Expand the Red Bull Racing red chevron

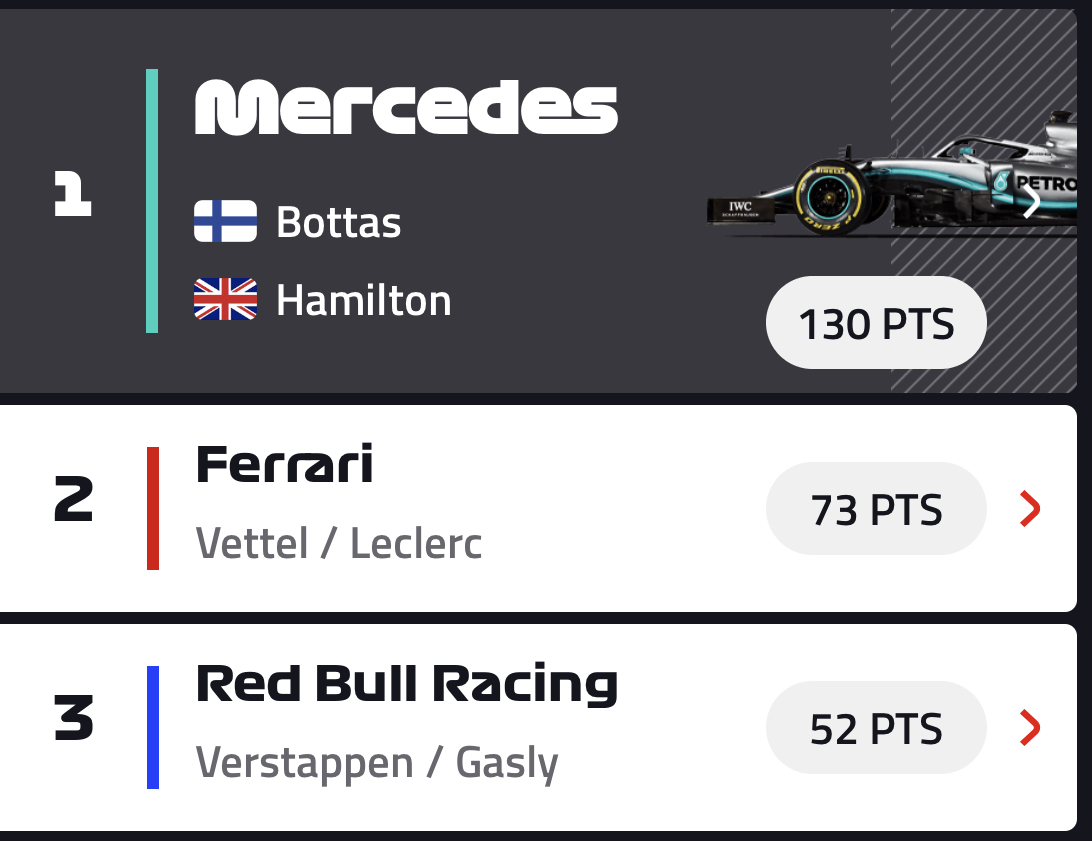pyautogui.click(x=1030, y=728)
